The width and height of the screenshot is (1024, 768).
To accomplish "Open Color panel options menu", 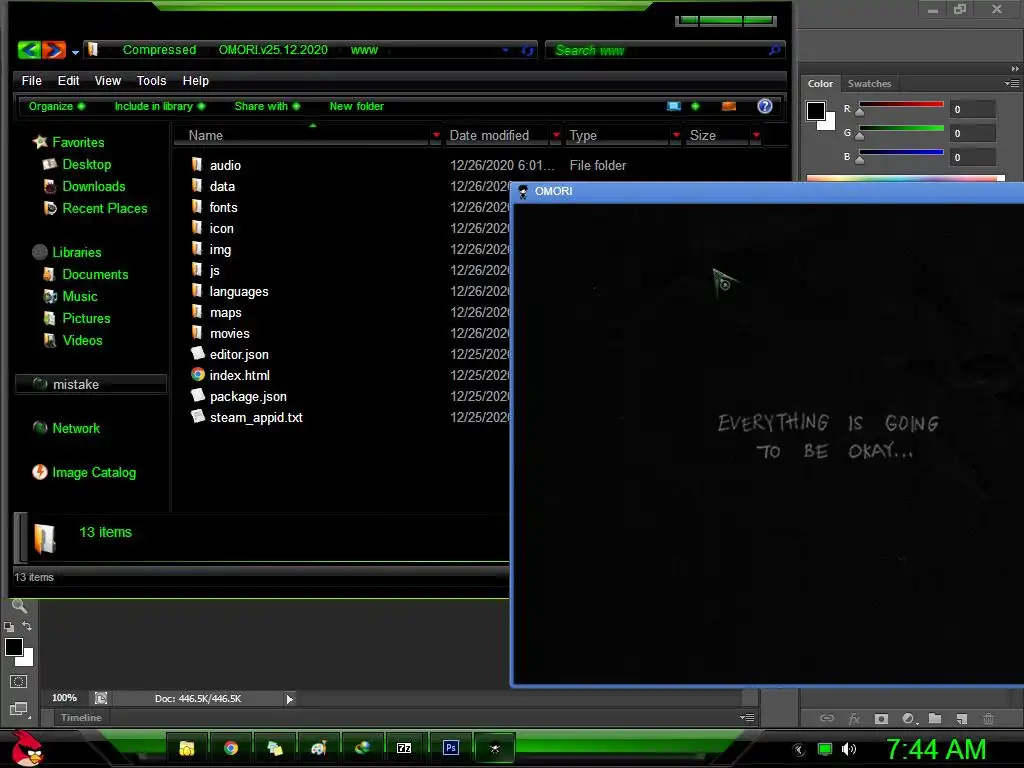I will click(x=1012, y=84).
